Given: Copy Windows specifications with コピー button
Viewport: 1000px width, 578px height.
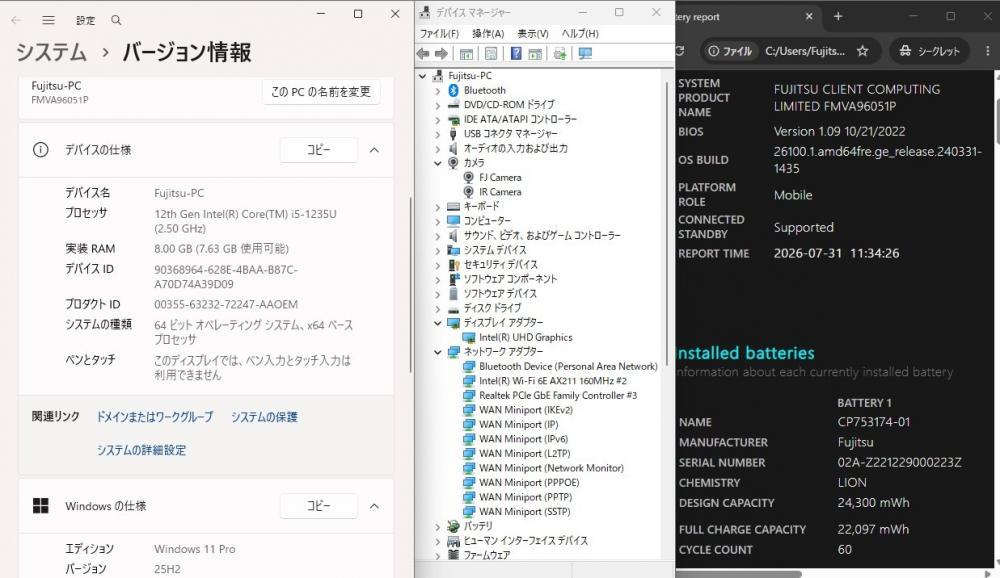Looking at the screenshot, I should [x=318, y=506].
